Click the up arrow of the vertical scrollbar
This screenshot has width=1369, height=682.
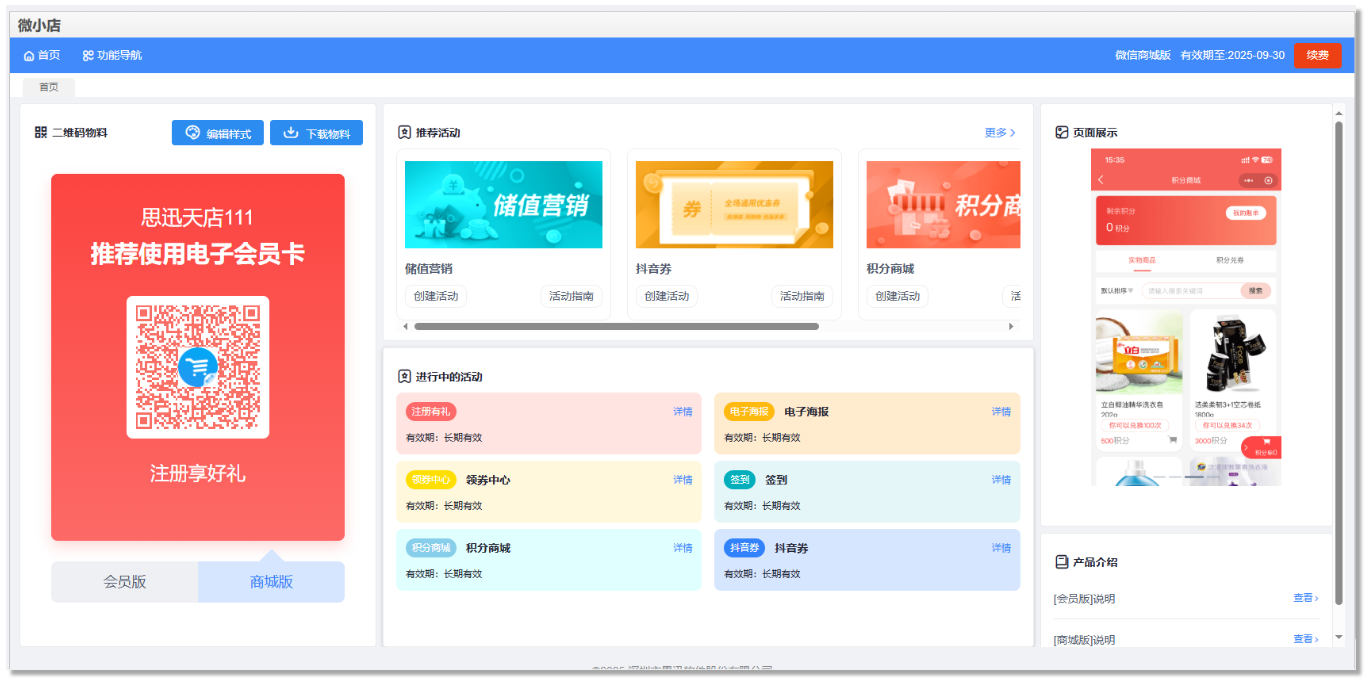coord(1339,112)
